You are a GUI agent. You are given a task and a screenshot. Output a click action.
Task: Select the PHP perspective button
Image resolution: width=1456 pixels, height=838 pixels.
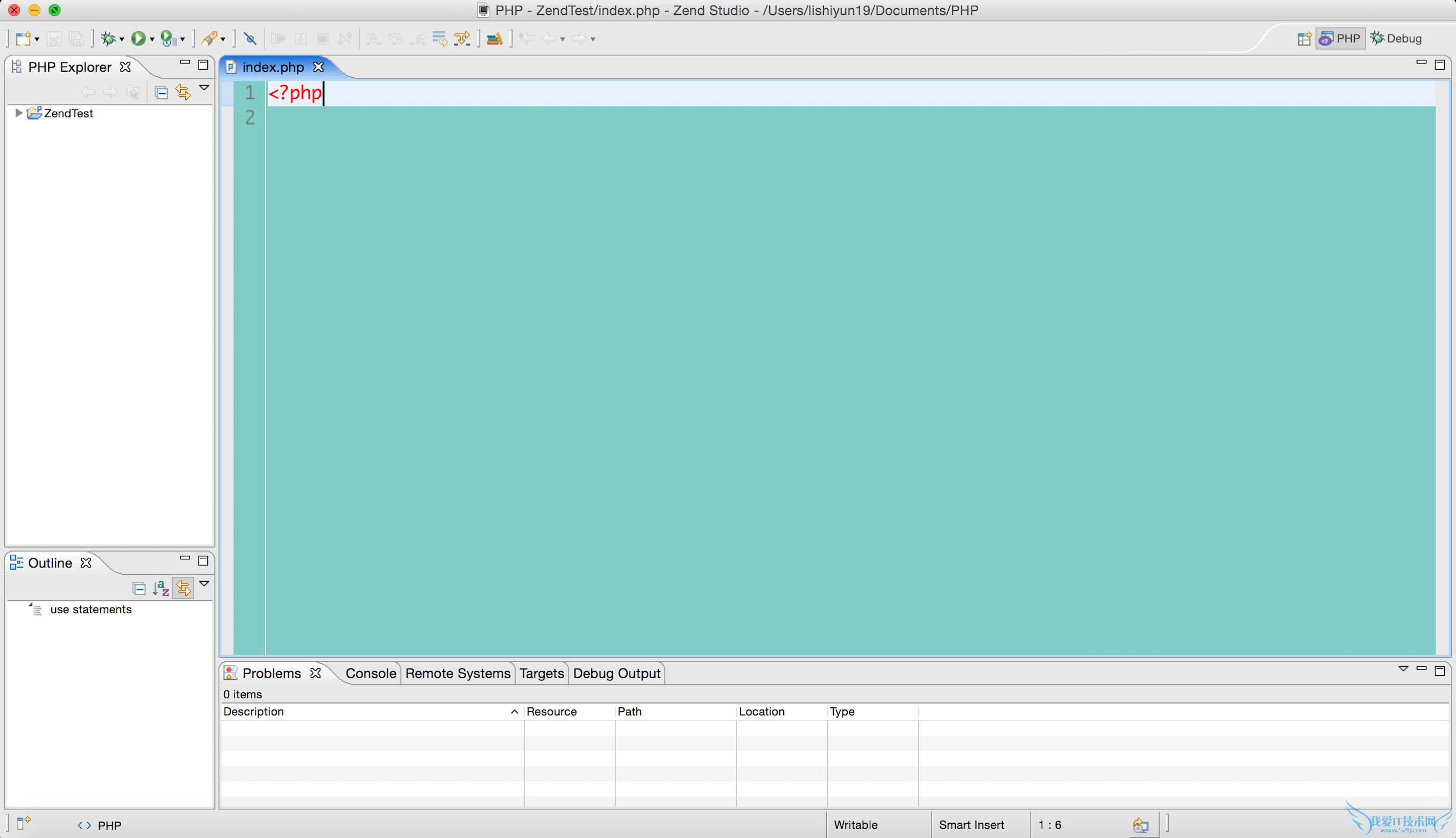(1340, 38)
